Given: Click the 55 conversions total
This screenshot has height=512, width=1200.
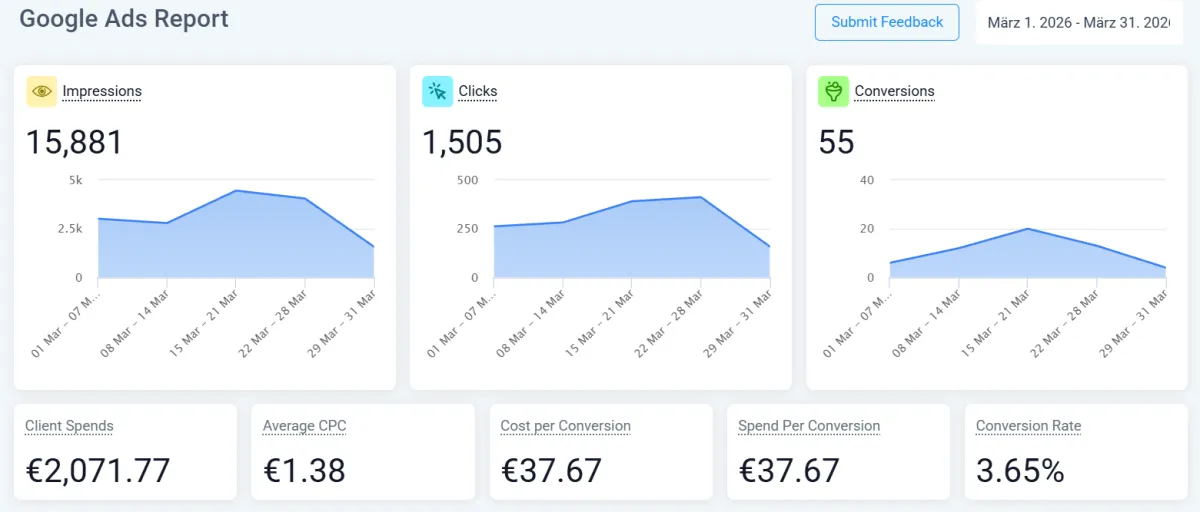Looking at the screenshot, I should tap(836, 142).
